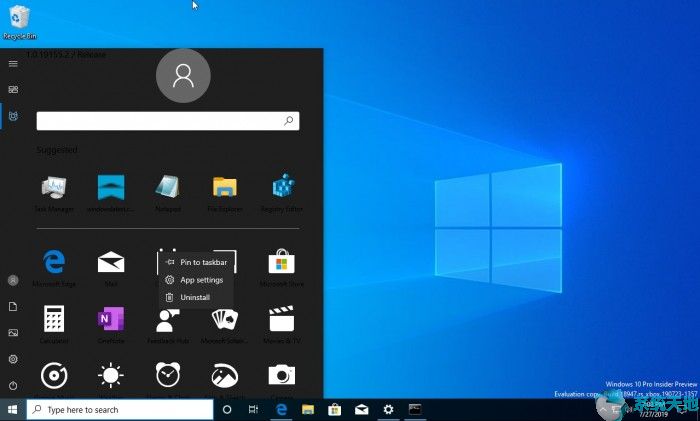Viewport: 700px width, 421px height.
Task: Click the magnifier in Start search field
Action: [289, 121]
